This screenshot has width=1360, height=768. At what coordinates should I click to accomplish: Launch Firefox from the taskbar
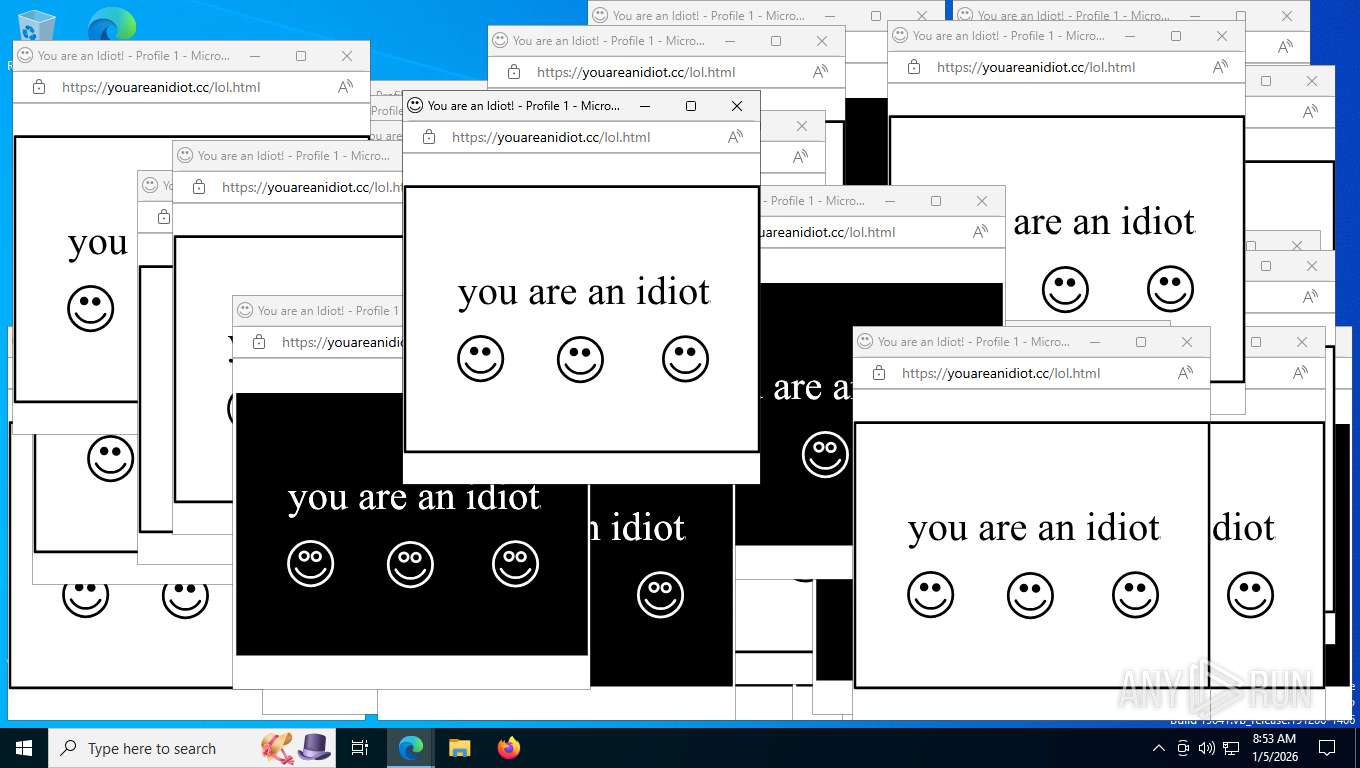[508, 748]
